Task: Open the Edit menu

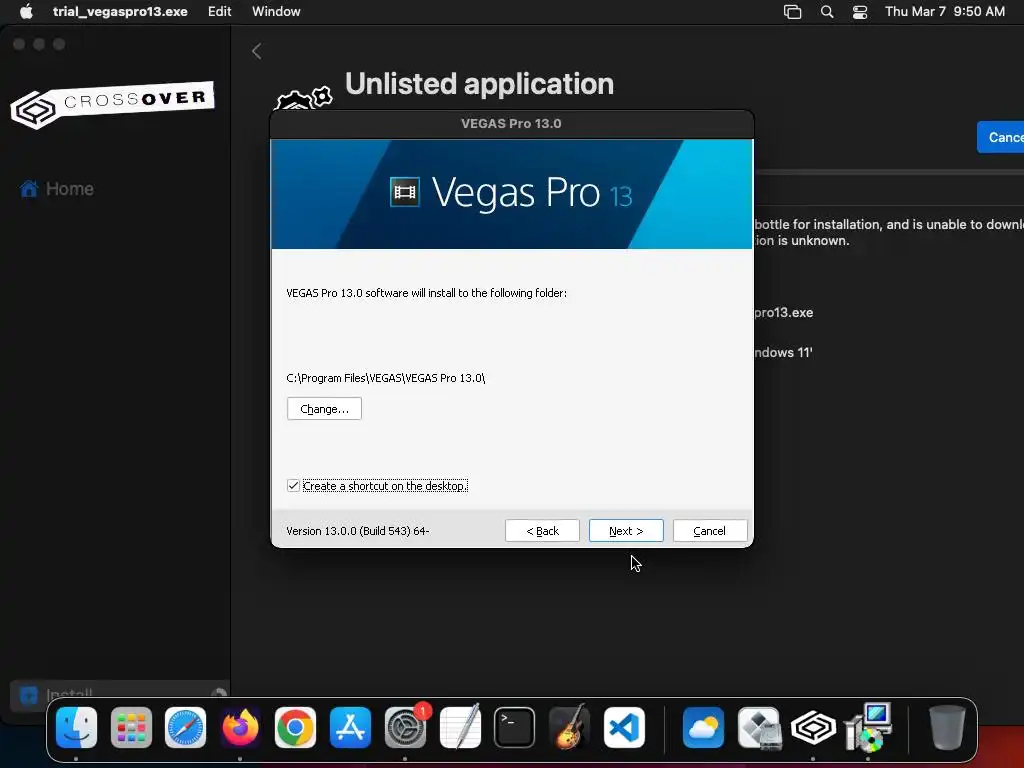Action: click(x=219, y=12)
